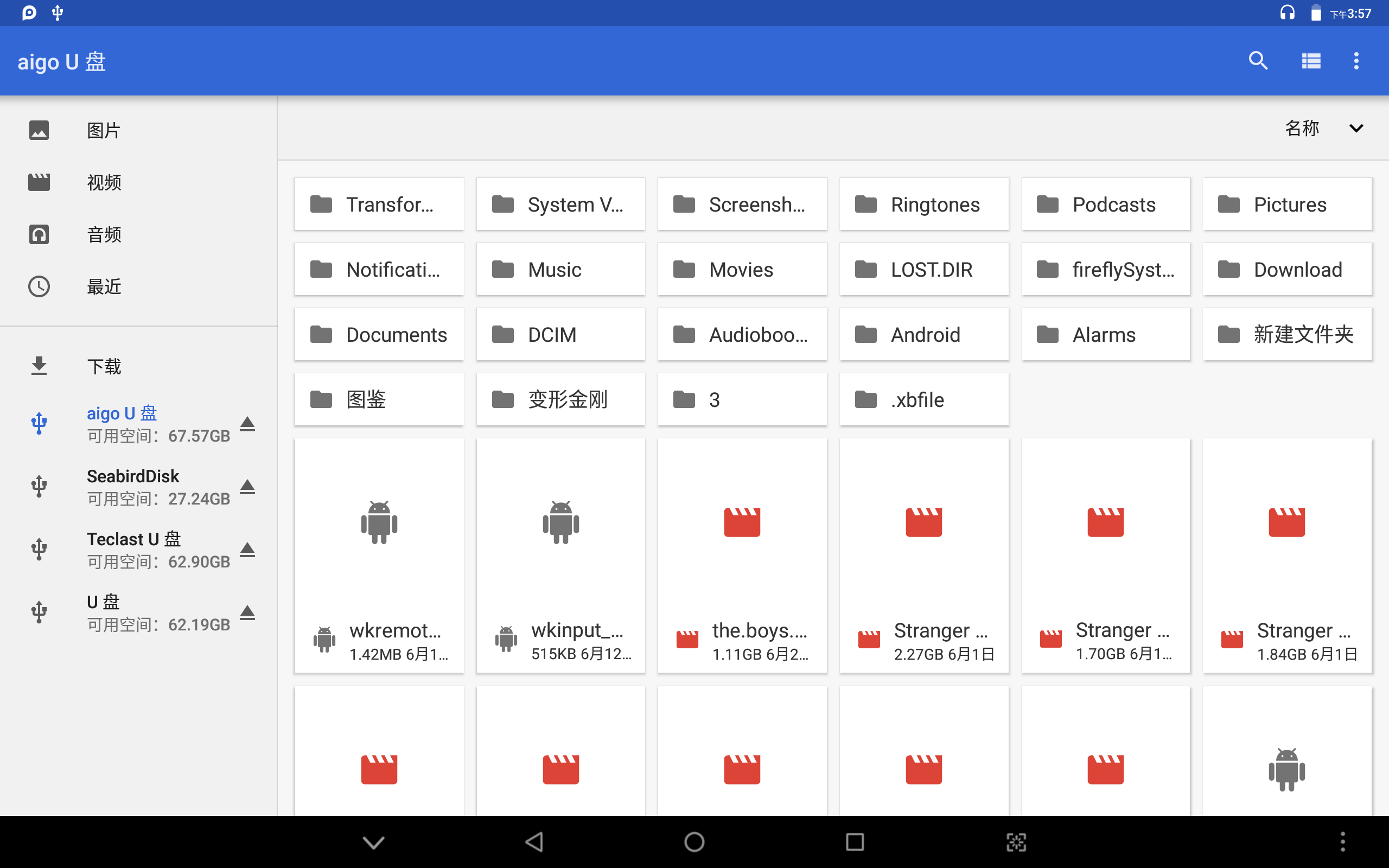Click the images (图片) sidebar icon
This screenshot has width=1389, height=868.
click(39, 130)
